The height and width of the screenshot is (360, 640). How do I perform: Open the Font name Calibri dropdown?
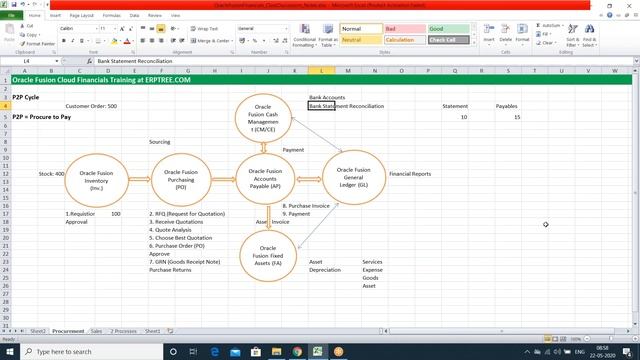[x=97, y=29]
